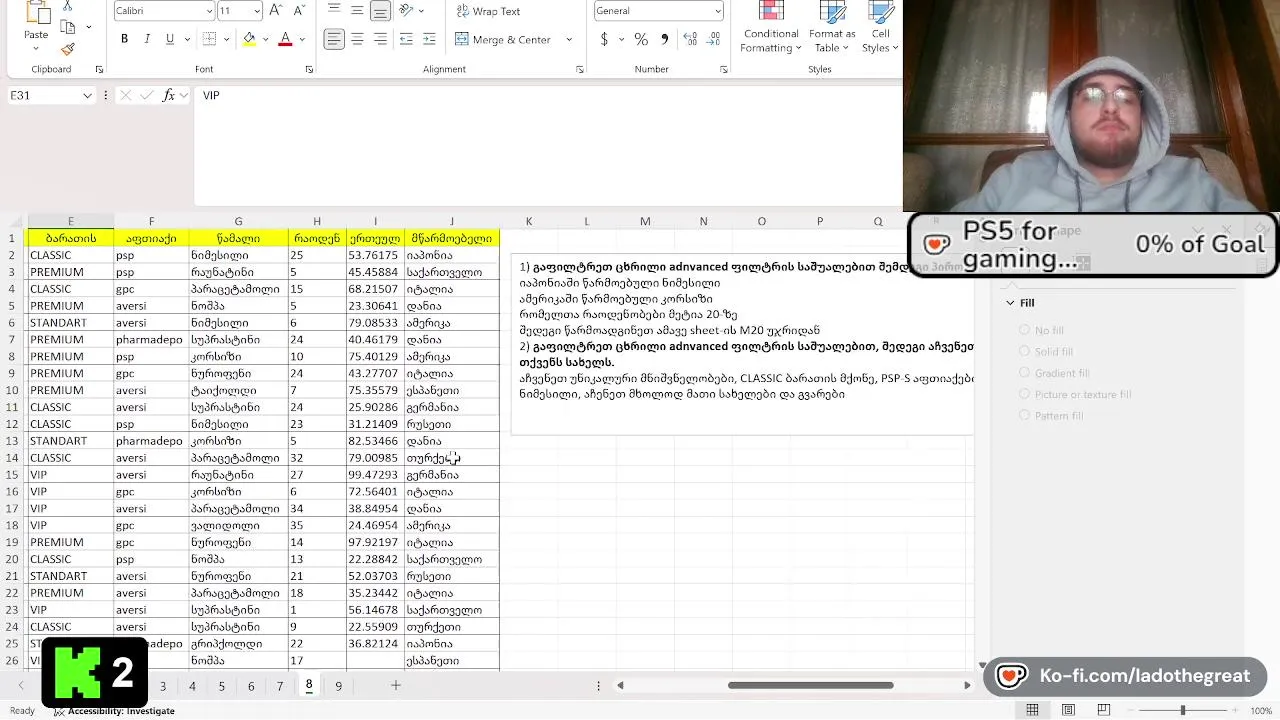This screenshot has height=720, width=1280.
Task: Apply fill color bucket
Action: [x=249, y=39]
